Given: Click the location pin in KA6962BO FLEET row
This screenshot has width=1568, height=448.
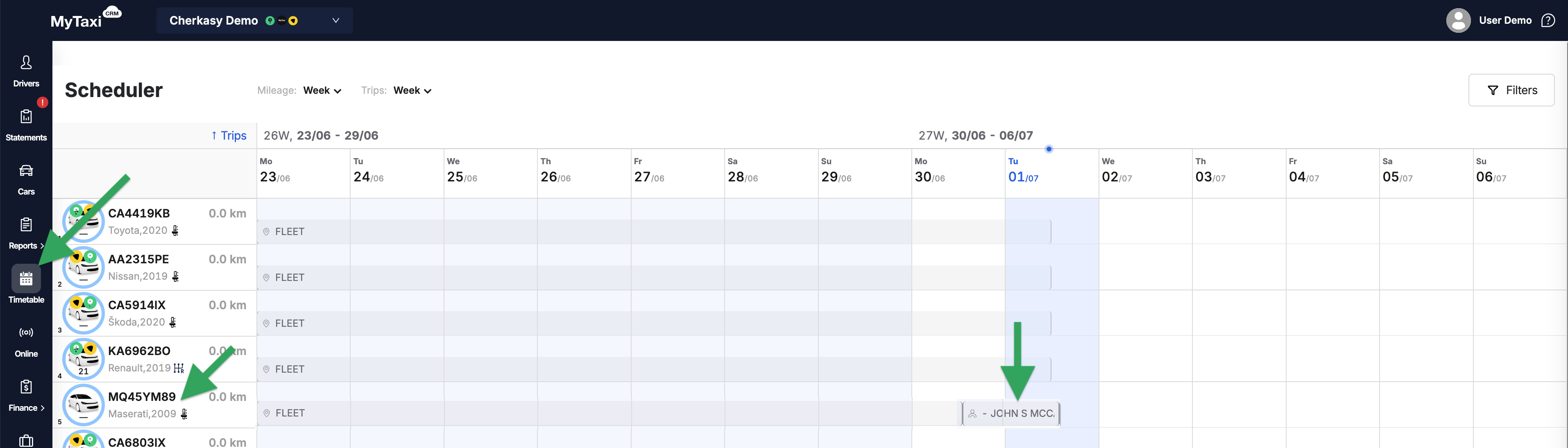Looking at the screenshot, I should pyautogui.click(x=266, y=369).
